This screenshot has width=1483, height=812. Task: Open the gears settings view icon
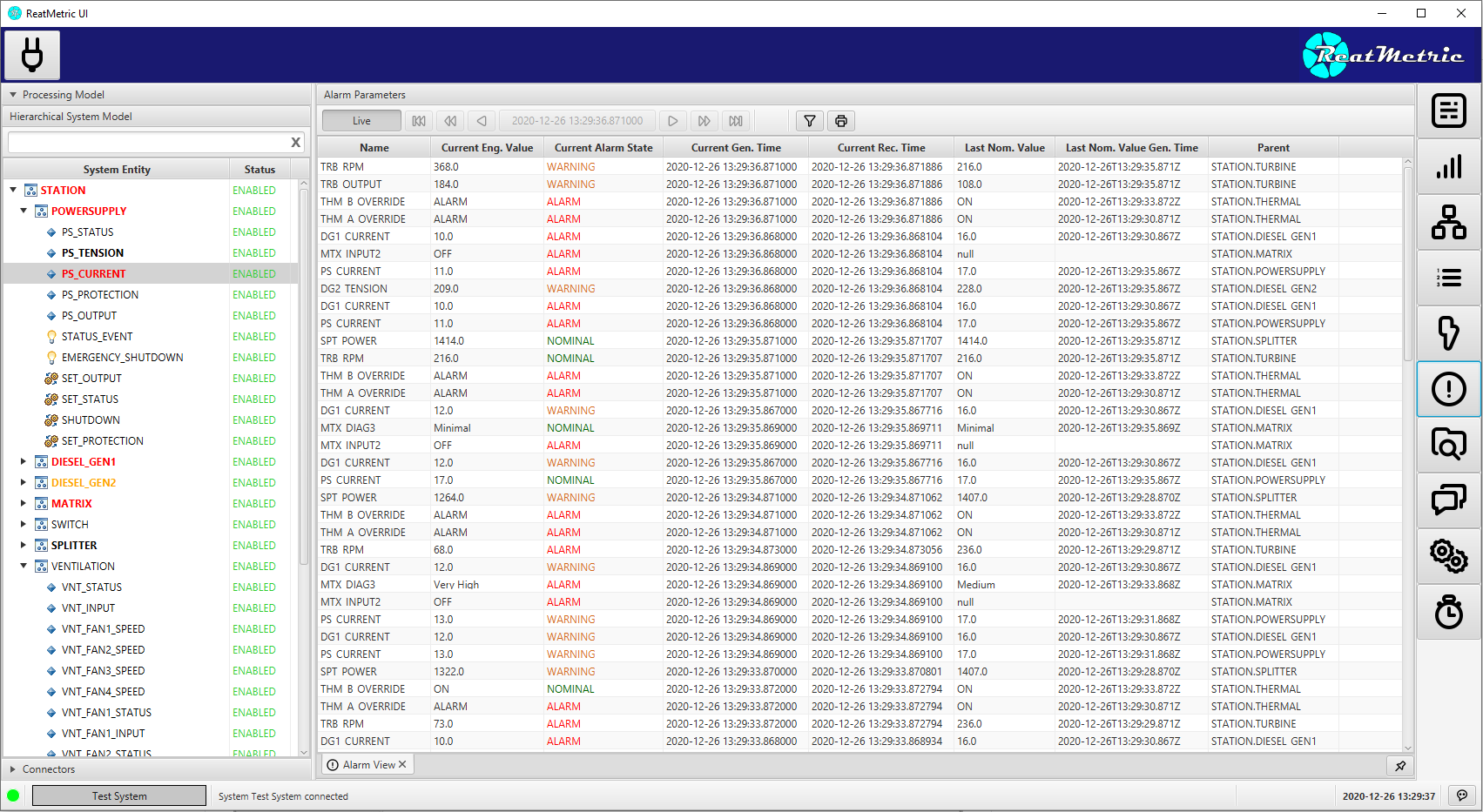coord(1448,556)
